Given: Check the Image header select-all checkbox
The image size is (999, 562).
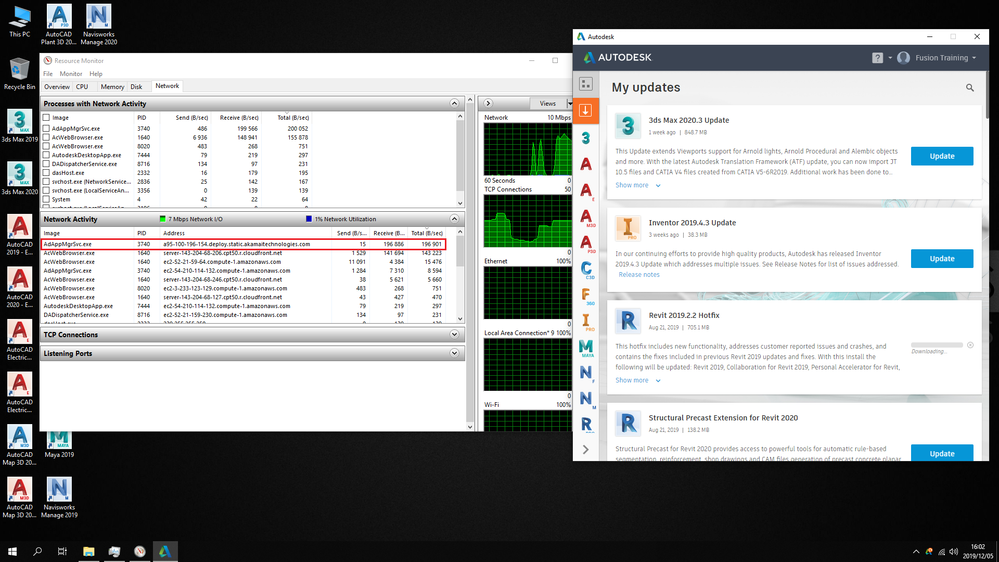Looking at the screenshot, I should 46,117.
